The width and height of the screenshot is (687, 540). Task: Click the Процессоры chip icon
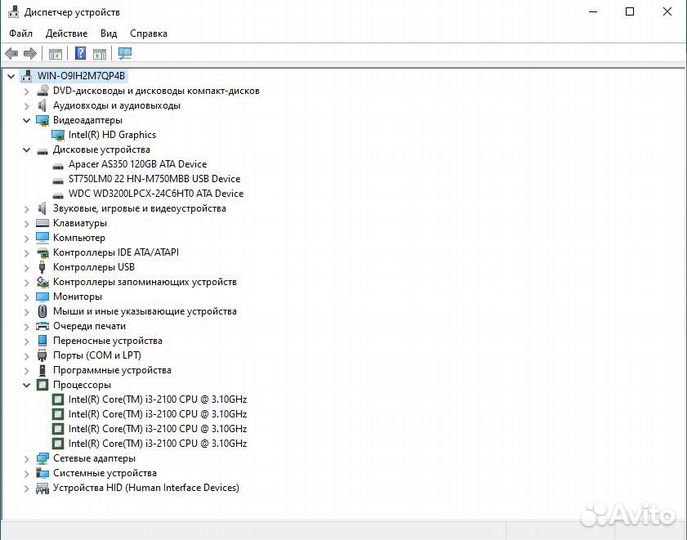pos(42,385)
